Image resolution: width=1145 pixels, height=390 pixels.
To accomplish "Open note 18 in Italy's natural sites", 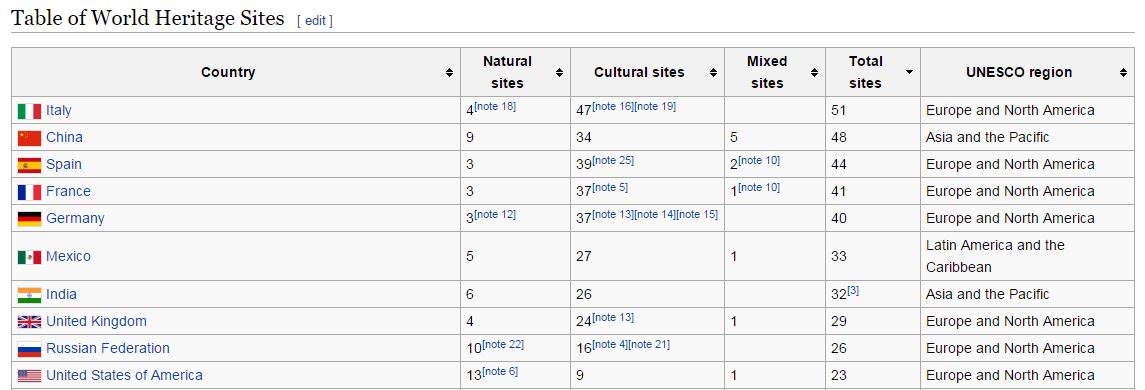I will [495, 107].
